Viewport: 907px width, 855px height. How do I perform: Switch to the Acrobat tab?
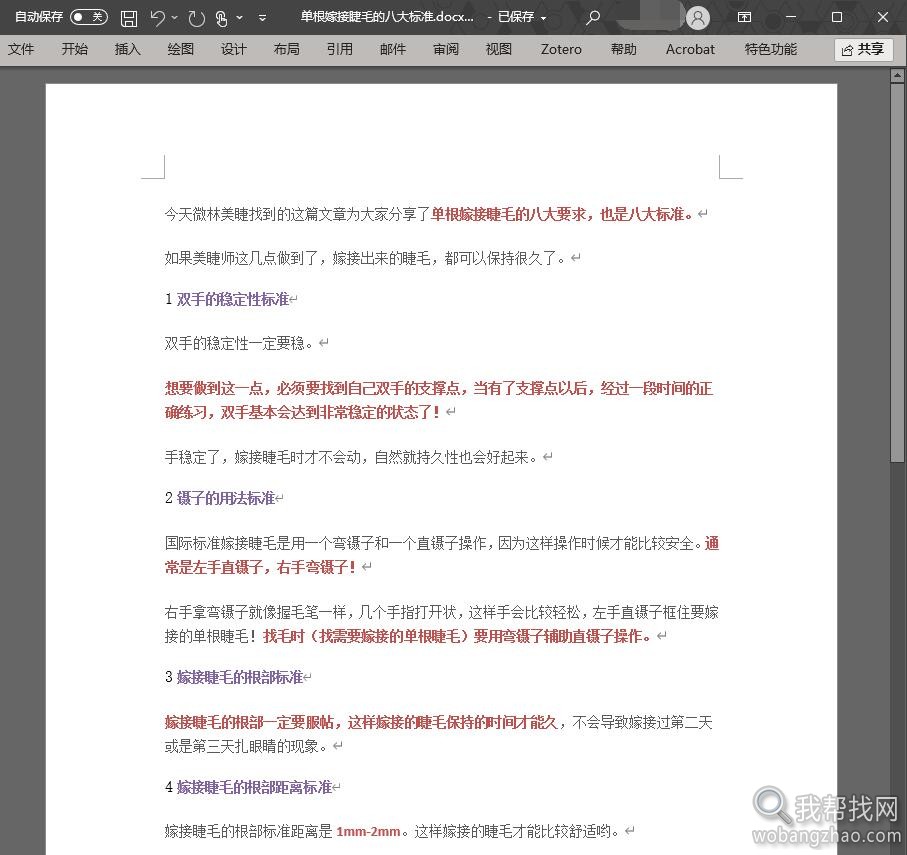pos(690,49)
